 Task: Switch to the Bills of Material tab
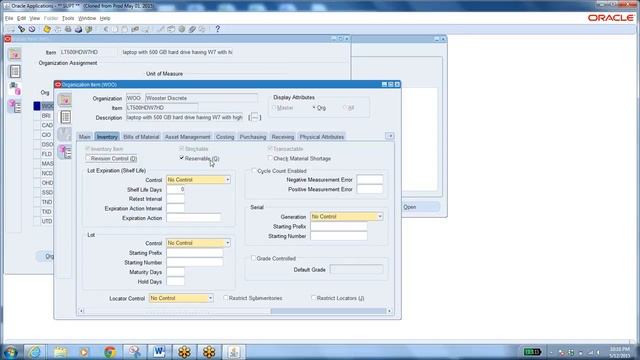click(141, 137)
